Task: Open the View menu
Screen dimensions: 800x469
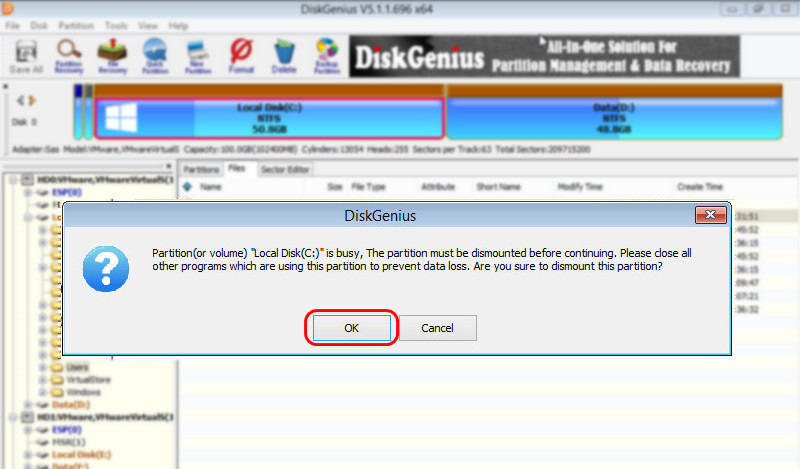Action: coord(147,26)
